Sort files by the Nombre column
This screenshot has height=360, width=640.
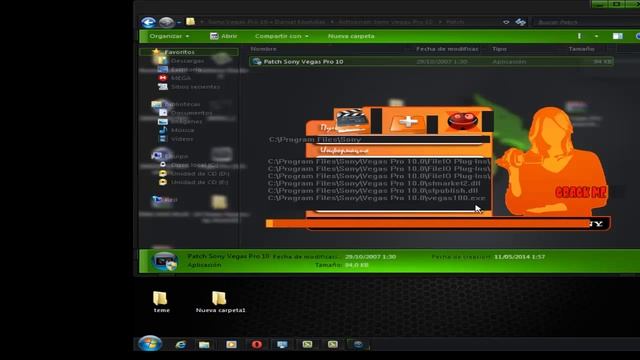pos(263,49)
